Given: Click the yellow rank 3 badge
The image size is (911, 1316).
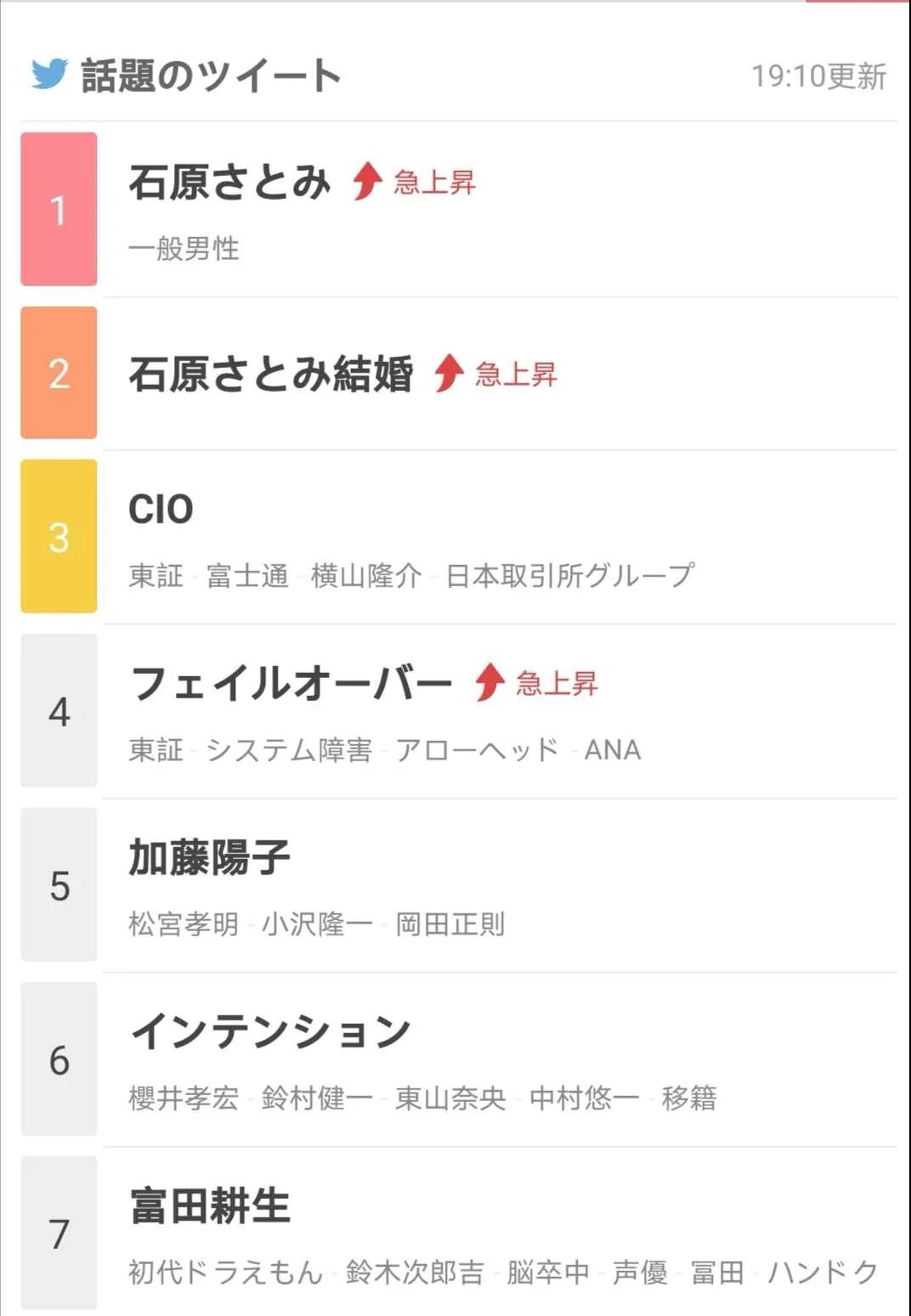Looking at the screenshot, I should click(x=59, y=536).
